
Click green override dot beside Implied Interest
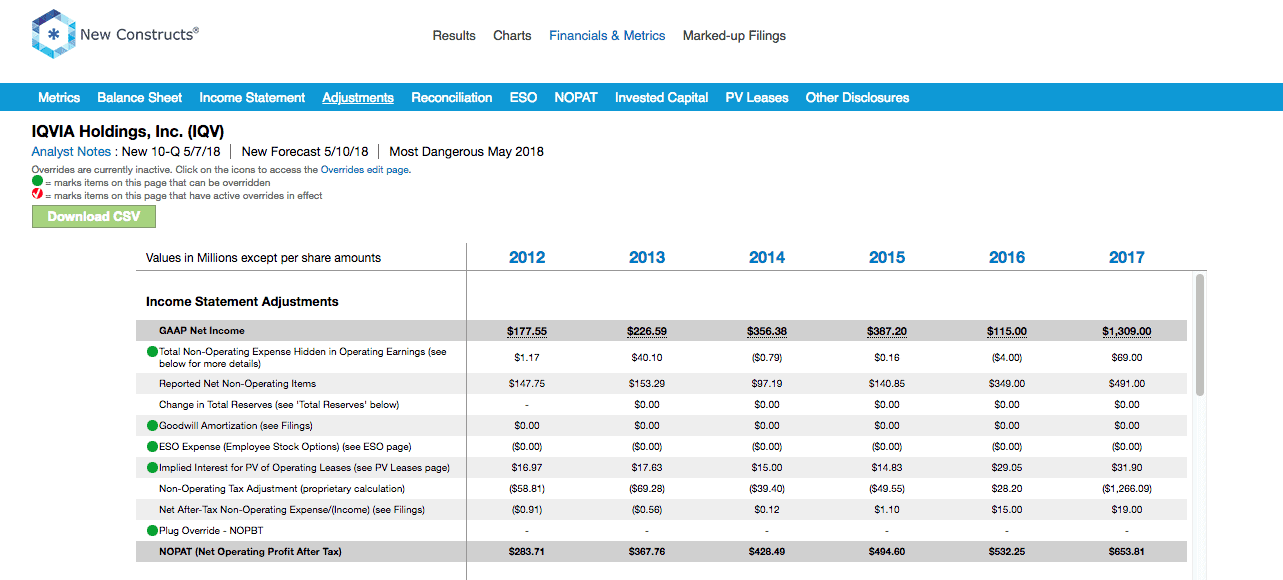coord(152,467)
